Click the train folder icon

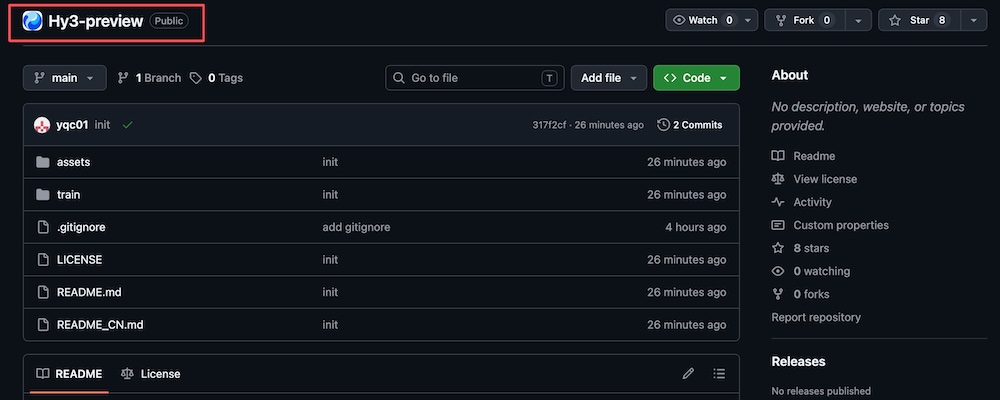click(43, 195)
